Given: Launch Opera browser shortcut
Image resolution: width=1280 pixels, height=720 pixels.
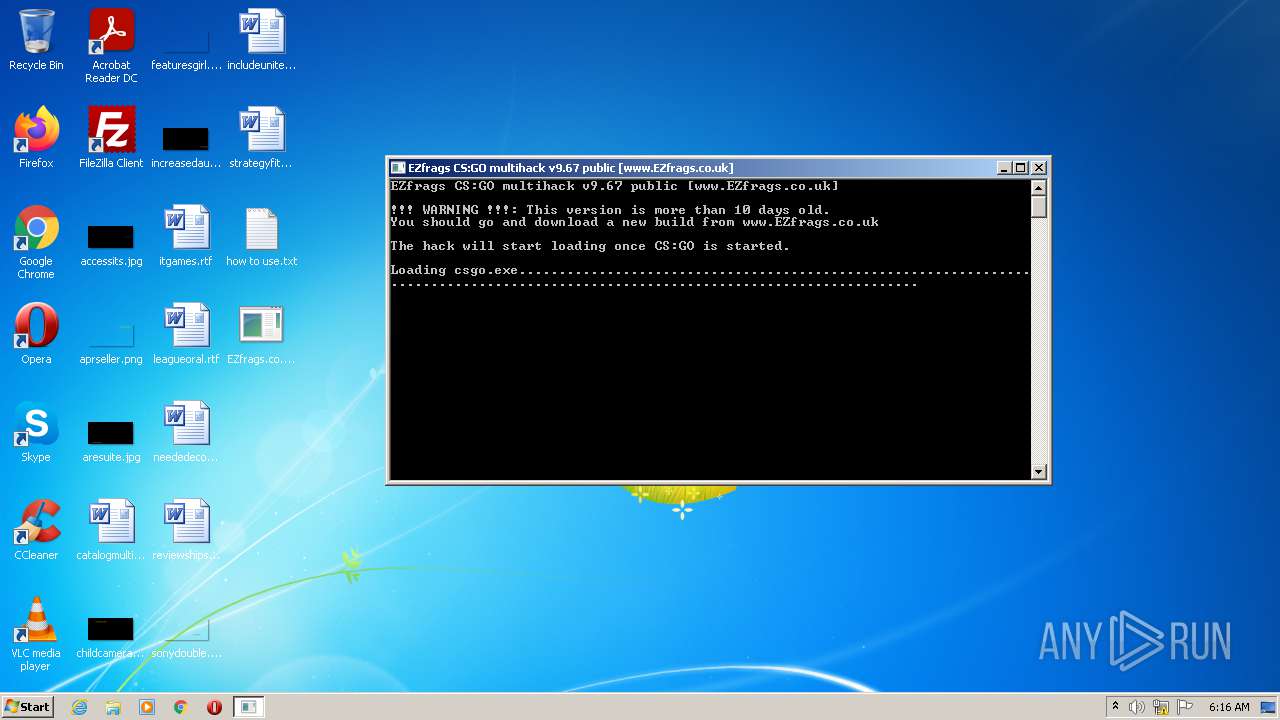Looking at the screenshot, I should (36, 334).
